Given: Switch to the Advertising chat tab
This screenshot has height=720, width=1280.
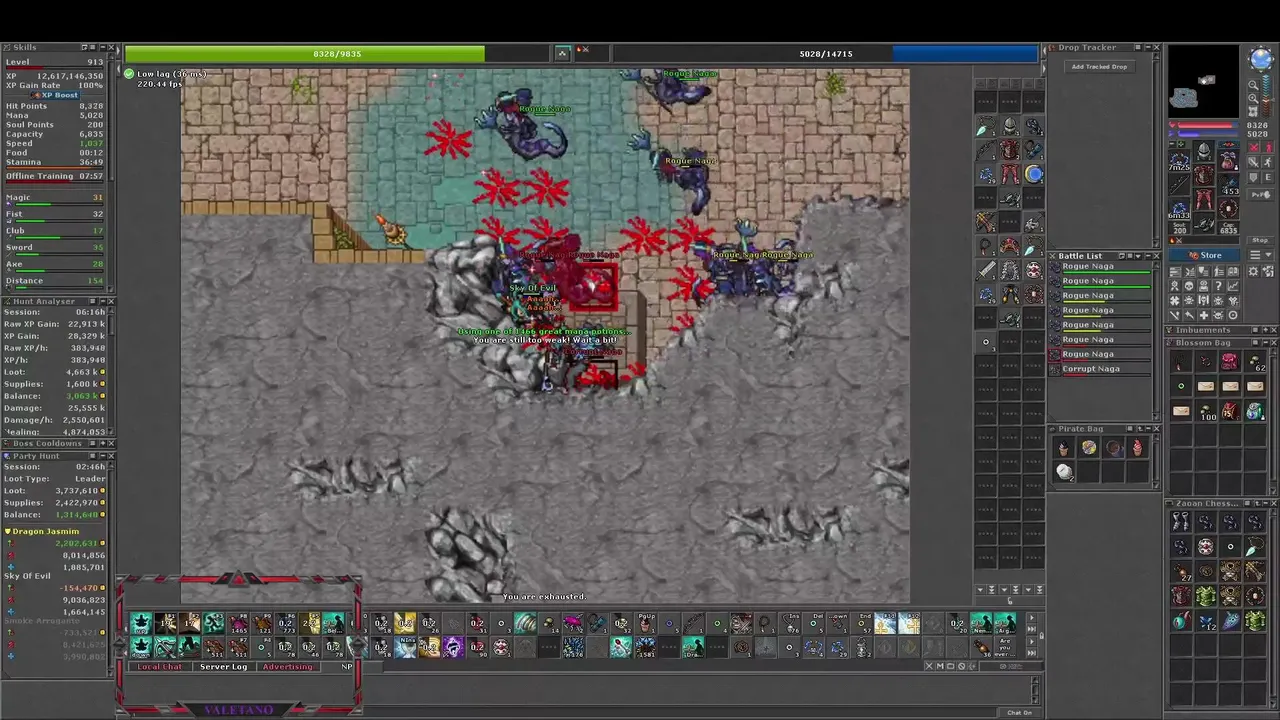Looking at the screenshot, I should coord(288,666).
